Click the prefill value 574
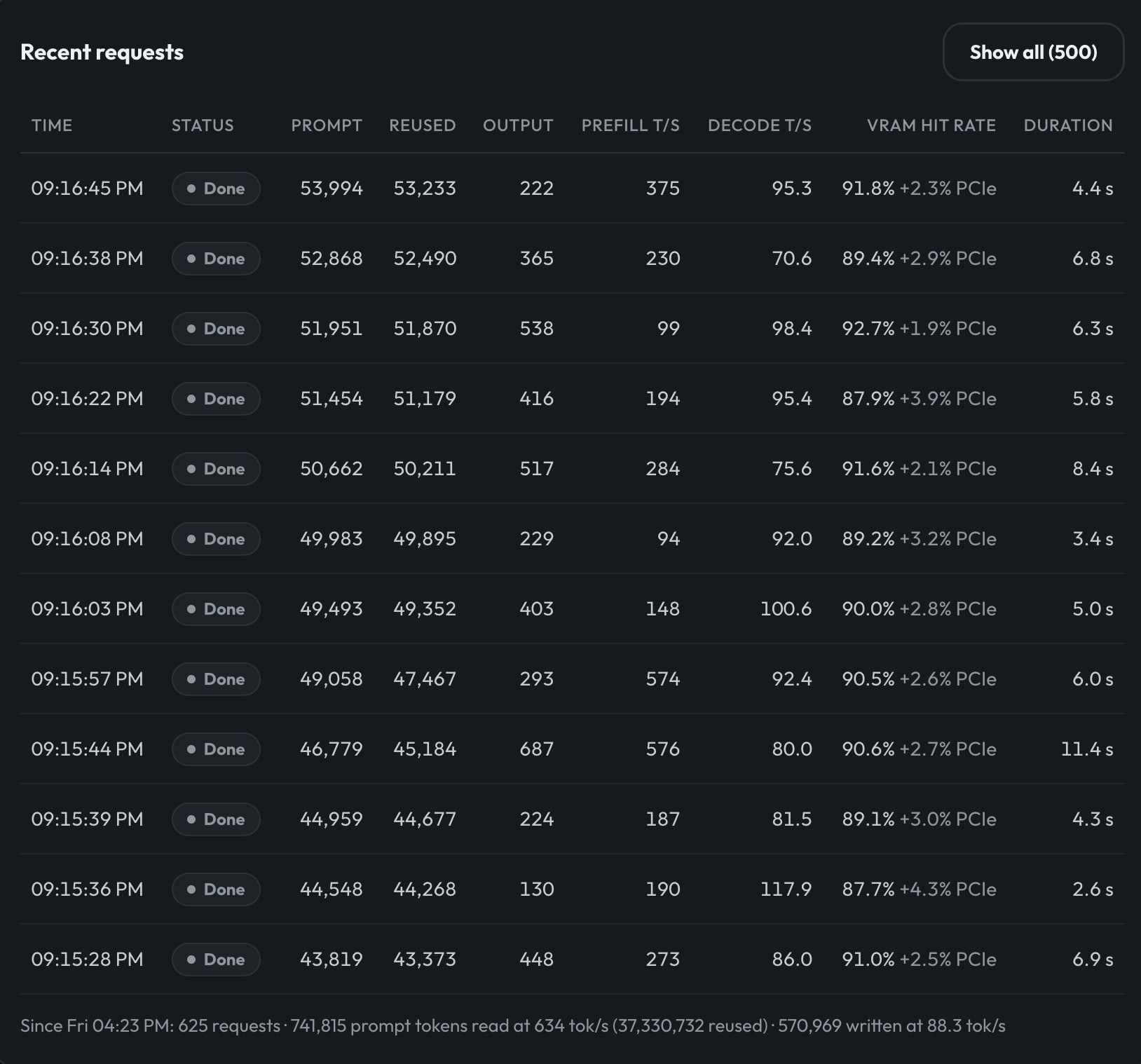 click(663, 679)
